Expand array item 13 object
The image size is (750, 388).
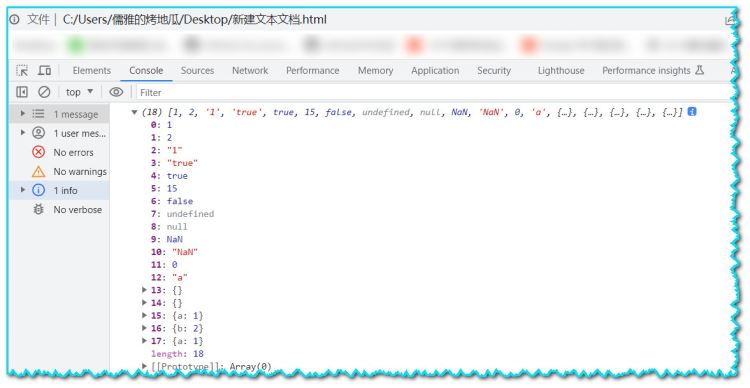(144, 289)
